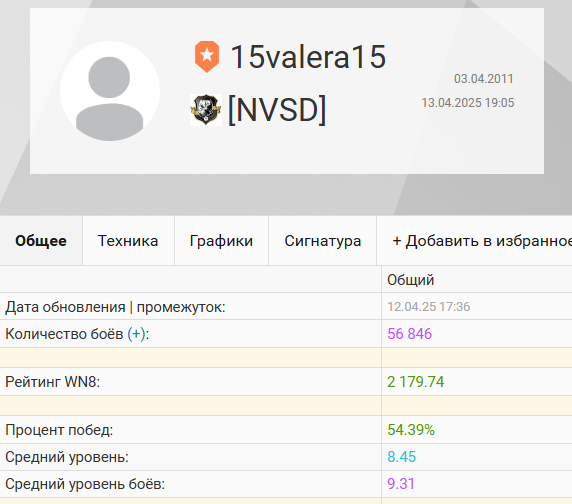Switch to the Сигнатура tab
Screen dimensions: 572x504
point(322,241)
